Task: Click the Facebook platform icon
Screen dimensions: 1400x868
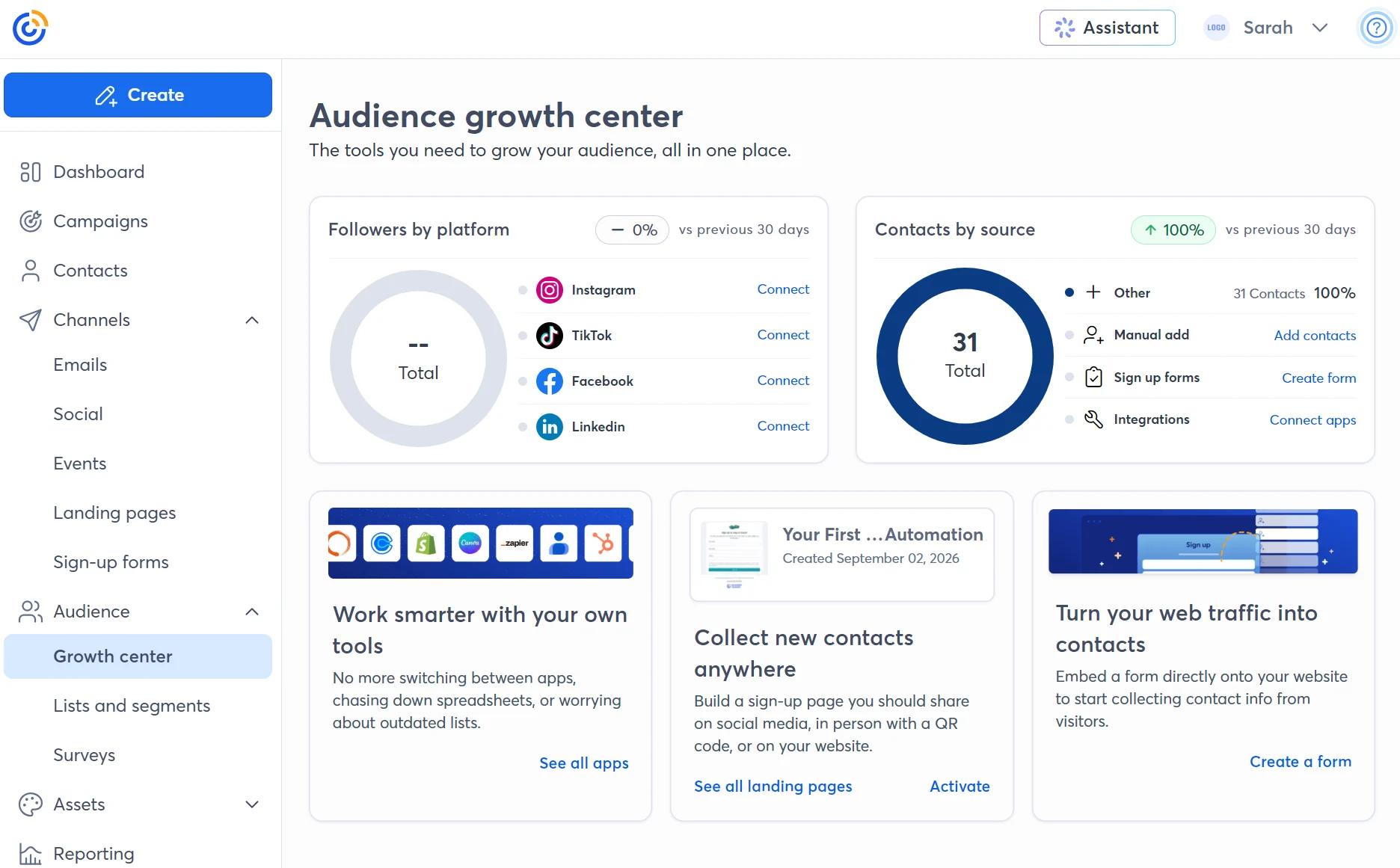Action: pos(550,381)
